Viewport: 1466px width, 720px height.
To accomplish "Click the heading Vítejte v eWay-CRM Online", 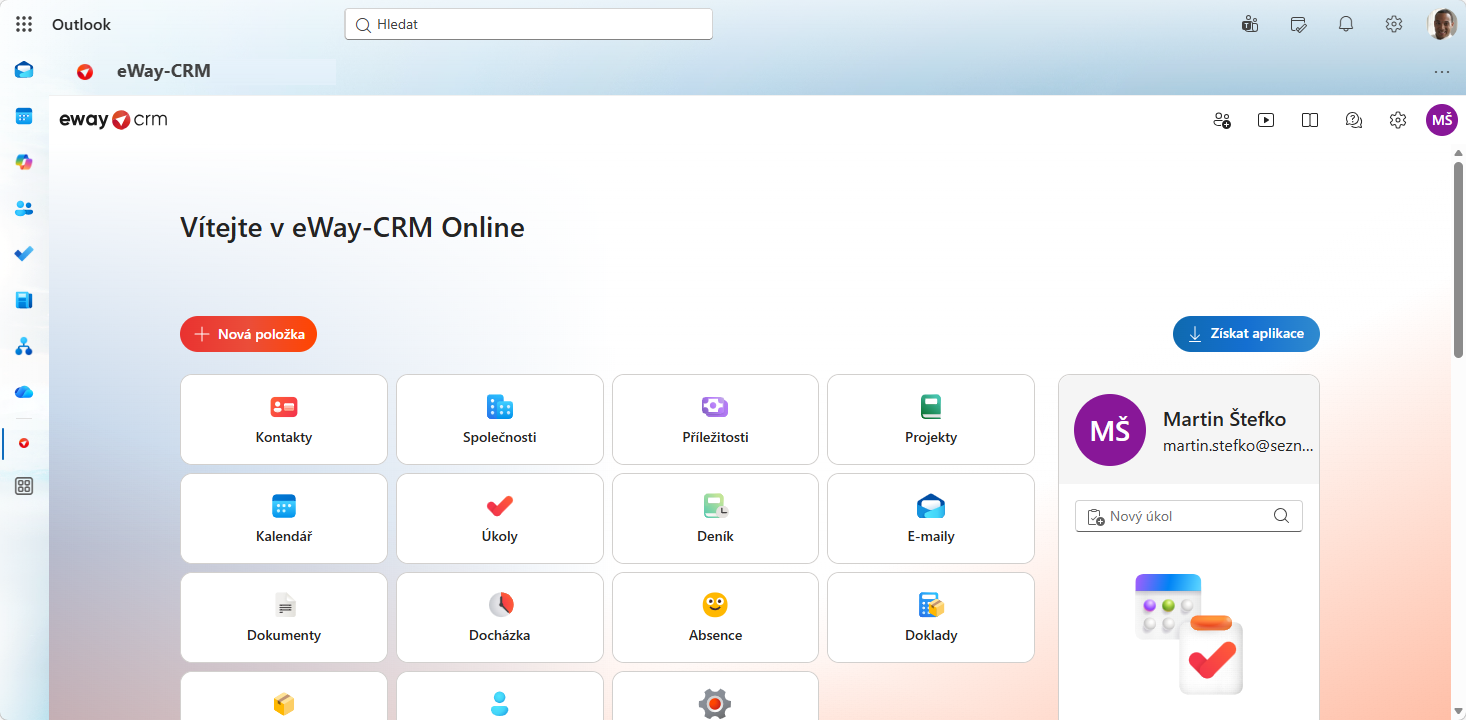I will point(352,228).
